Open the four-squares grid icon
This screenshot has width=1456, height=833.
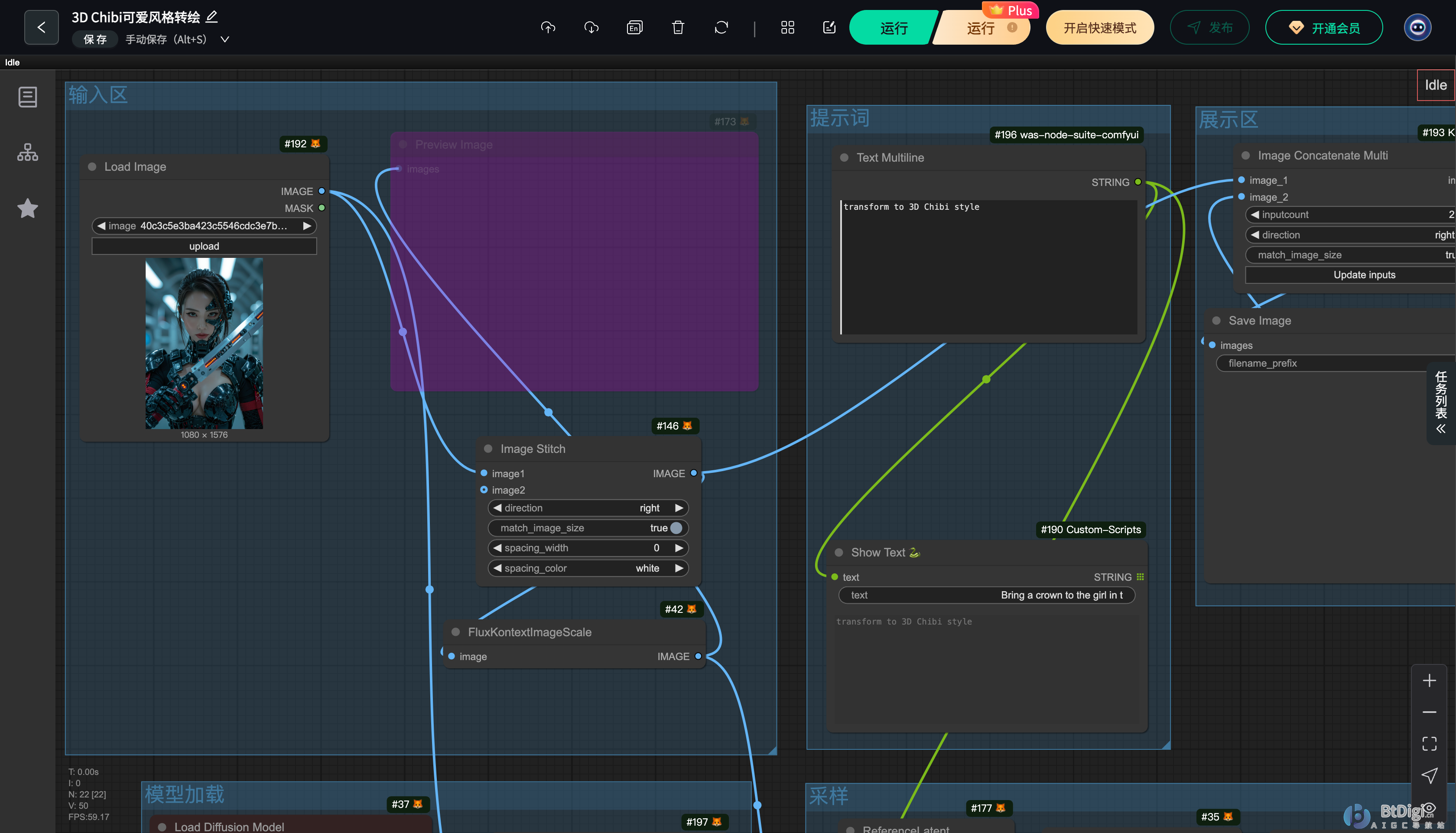point(787,27)
